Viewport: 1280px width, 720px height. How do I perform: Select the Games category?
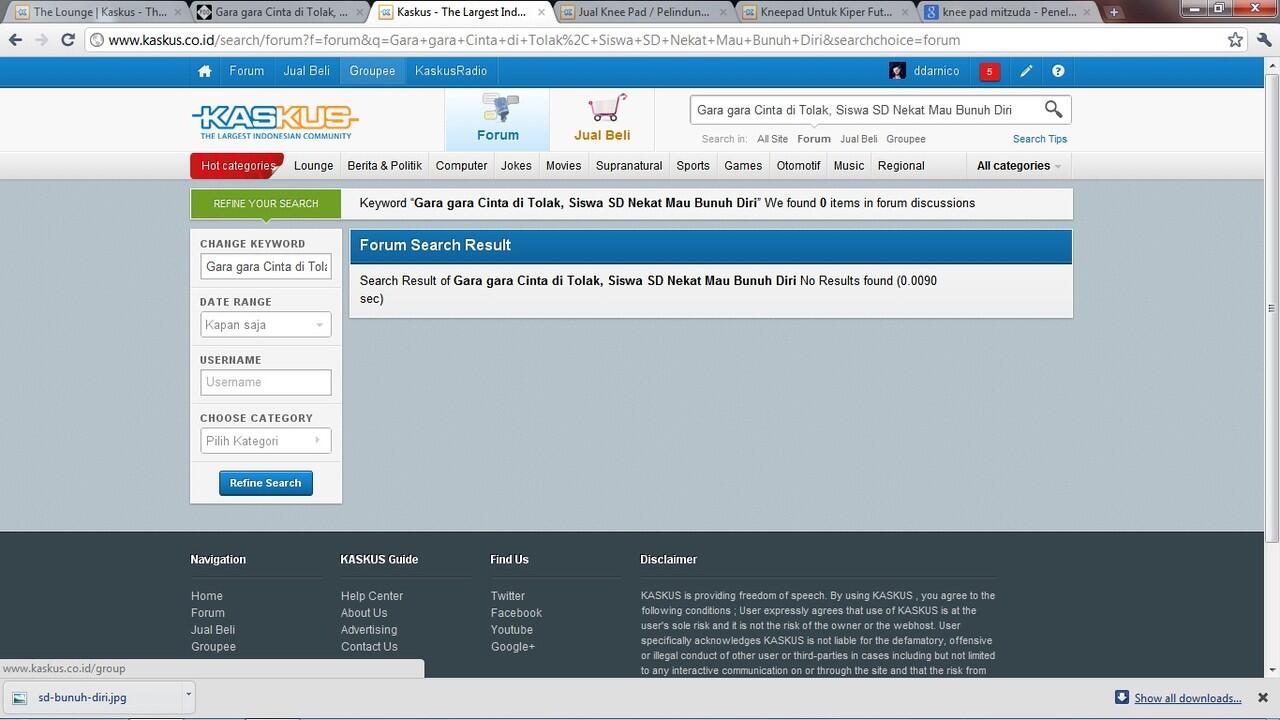[x=743, y=166]
